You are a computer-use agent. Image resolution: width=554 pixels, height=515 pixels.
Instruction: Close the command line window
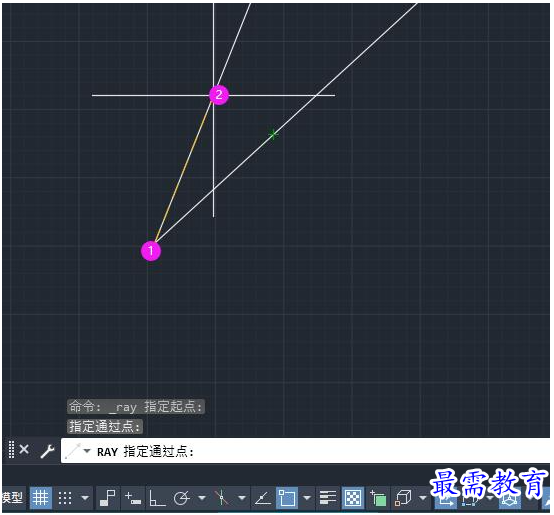coord(24,450)
